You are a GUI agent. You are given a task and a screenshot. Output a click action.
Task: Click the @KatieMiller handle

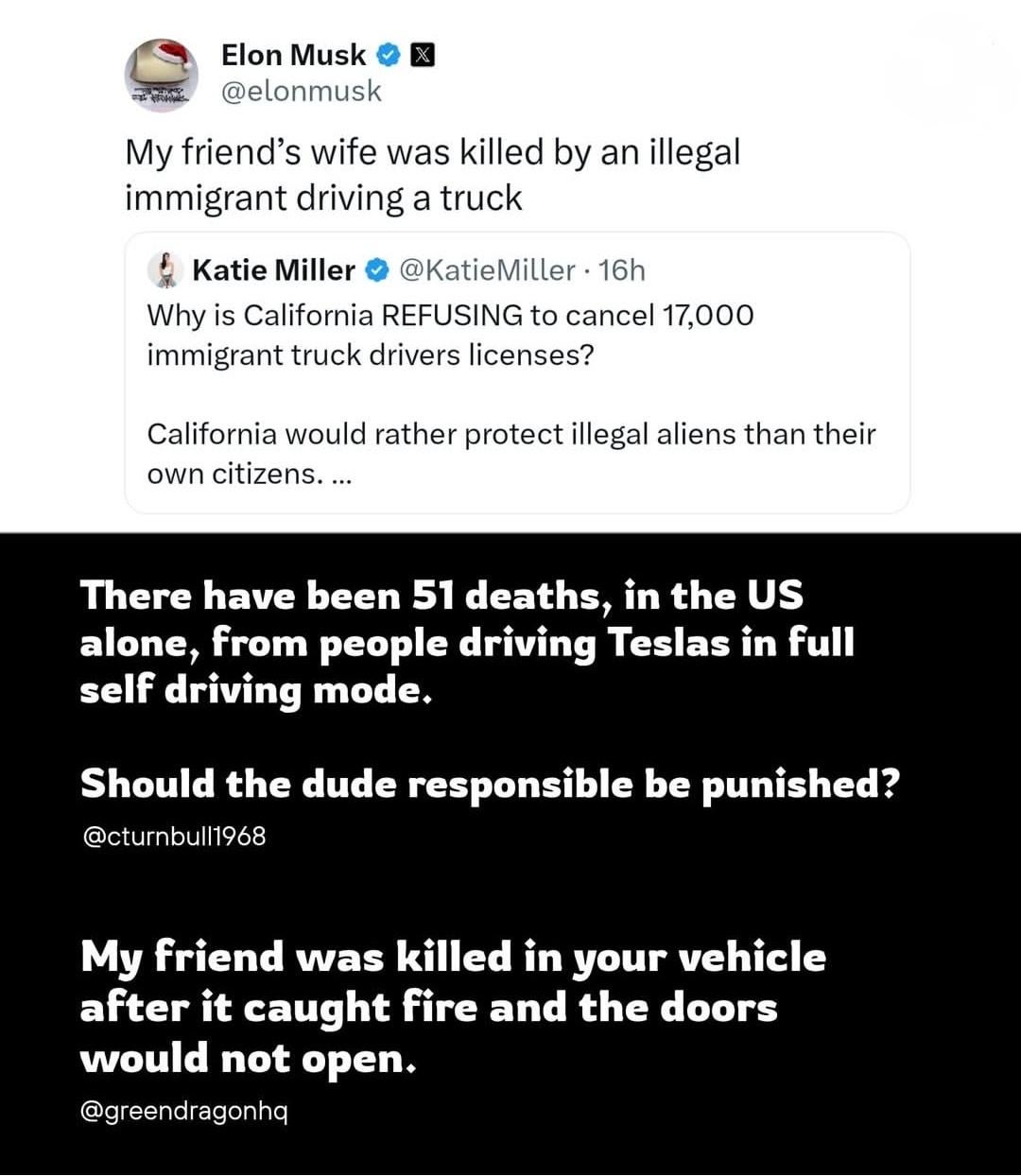click(x=488, y=270)
